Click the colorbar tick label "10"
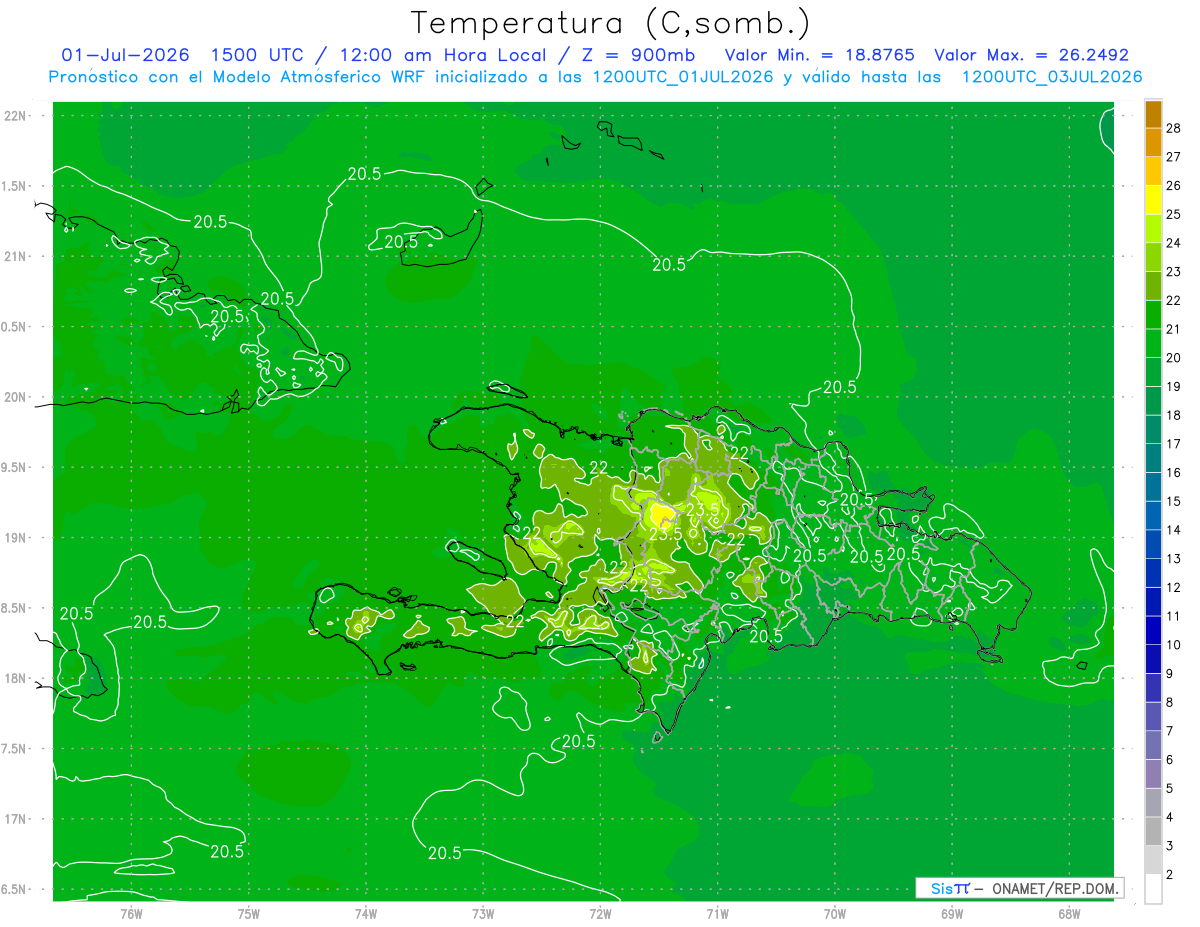 click(x=1174, y=645)
